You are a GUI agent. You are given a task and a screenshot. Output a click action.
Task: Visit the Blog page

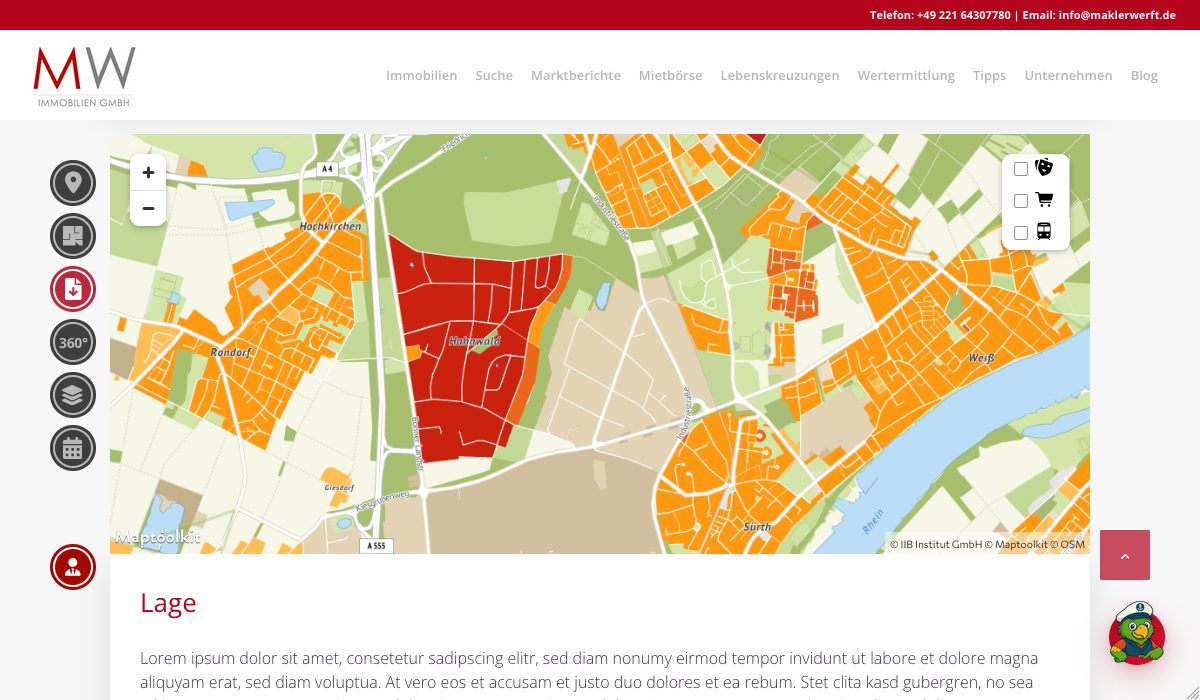click(1144, 75)
